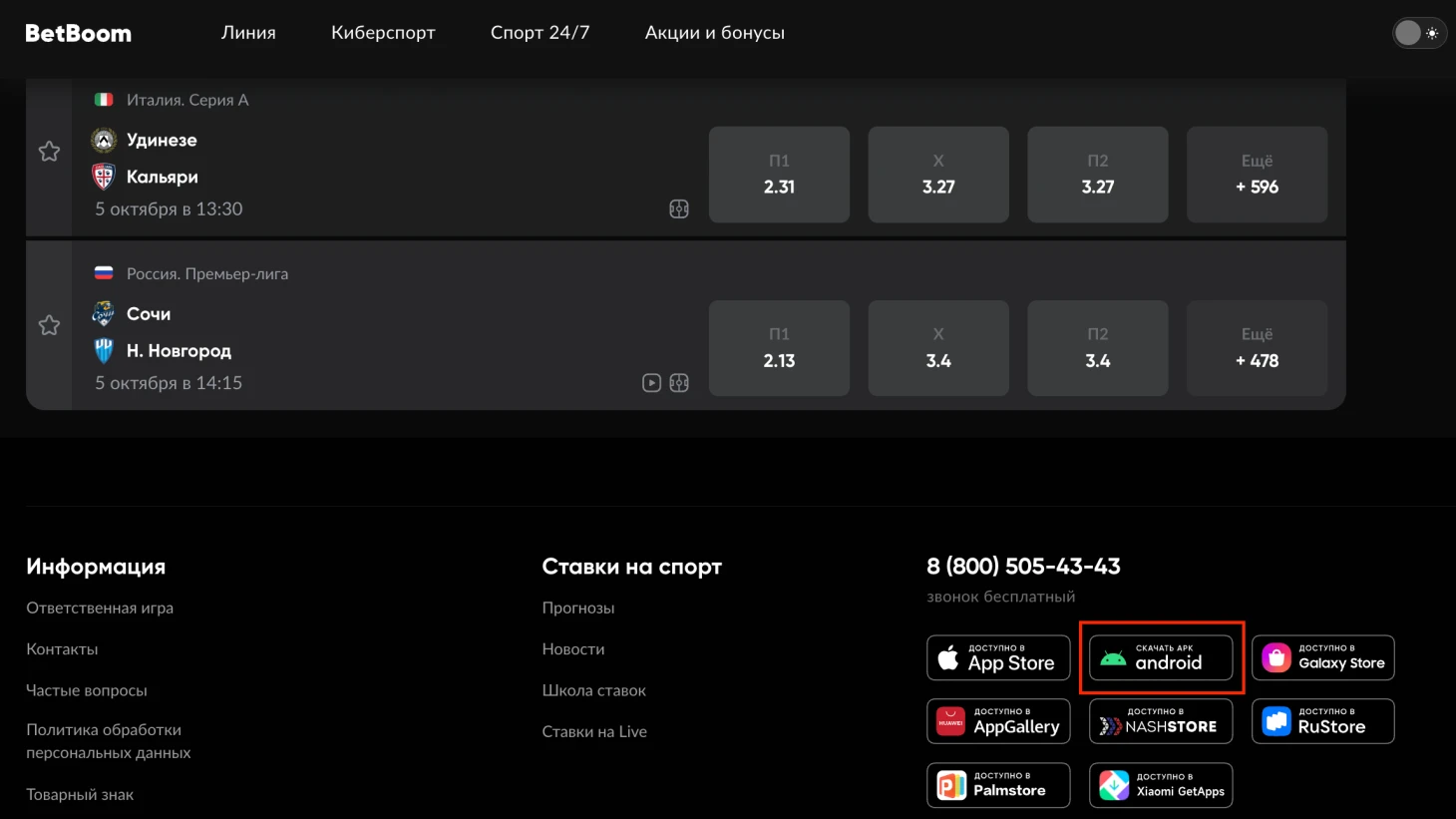1456x819 pixels.
Task: Select the Н. Новгород team name
Action: [179, 350]
